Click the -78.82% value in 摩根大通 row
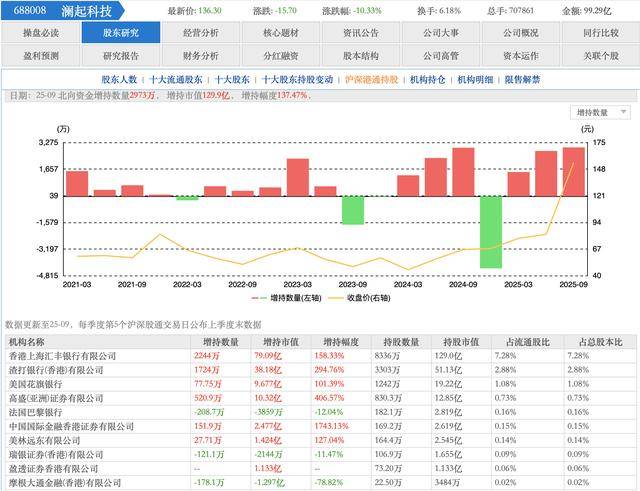Image resolution: width=640 pixels, height=491 pixels. [329, 483]
